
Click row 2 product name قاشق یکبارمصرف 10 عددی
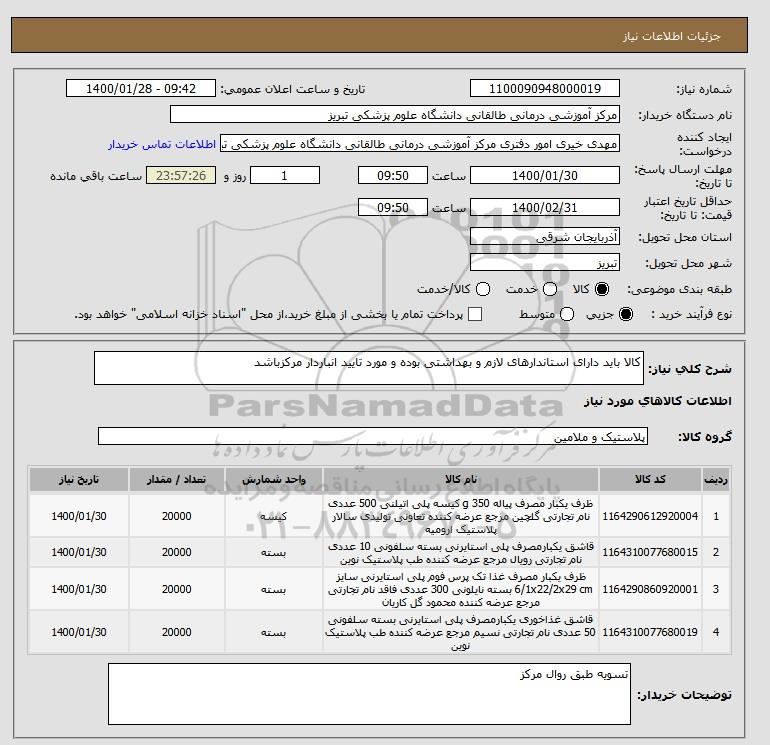(x=461, y=553)
